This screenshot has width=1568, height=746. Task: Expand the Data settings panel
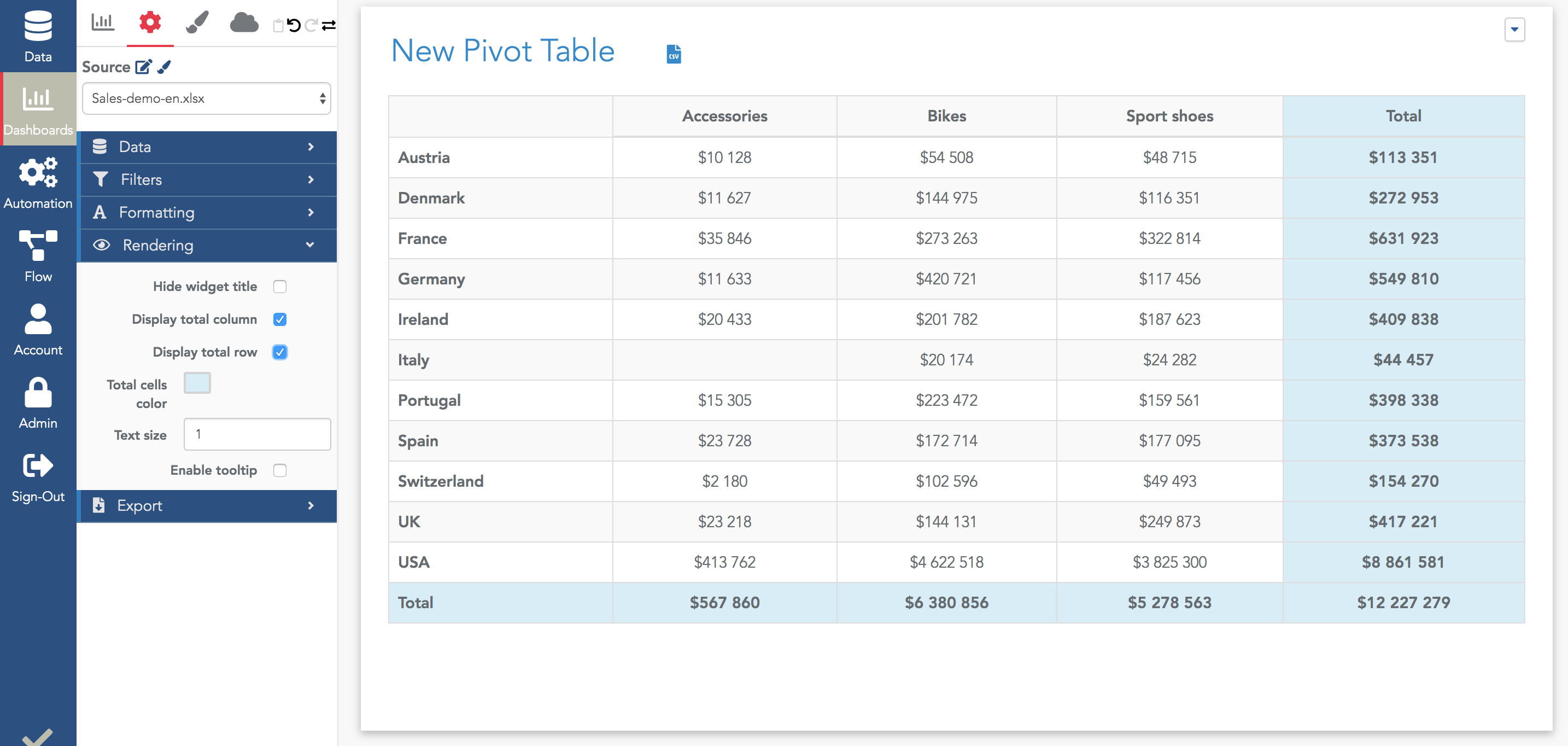tap(208, 147)
